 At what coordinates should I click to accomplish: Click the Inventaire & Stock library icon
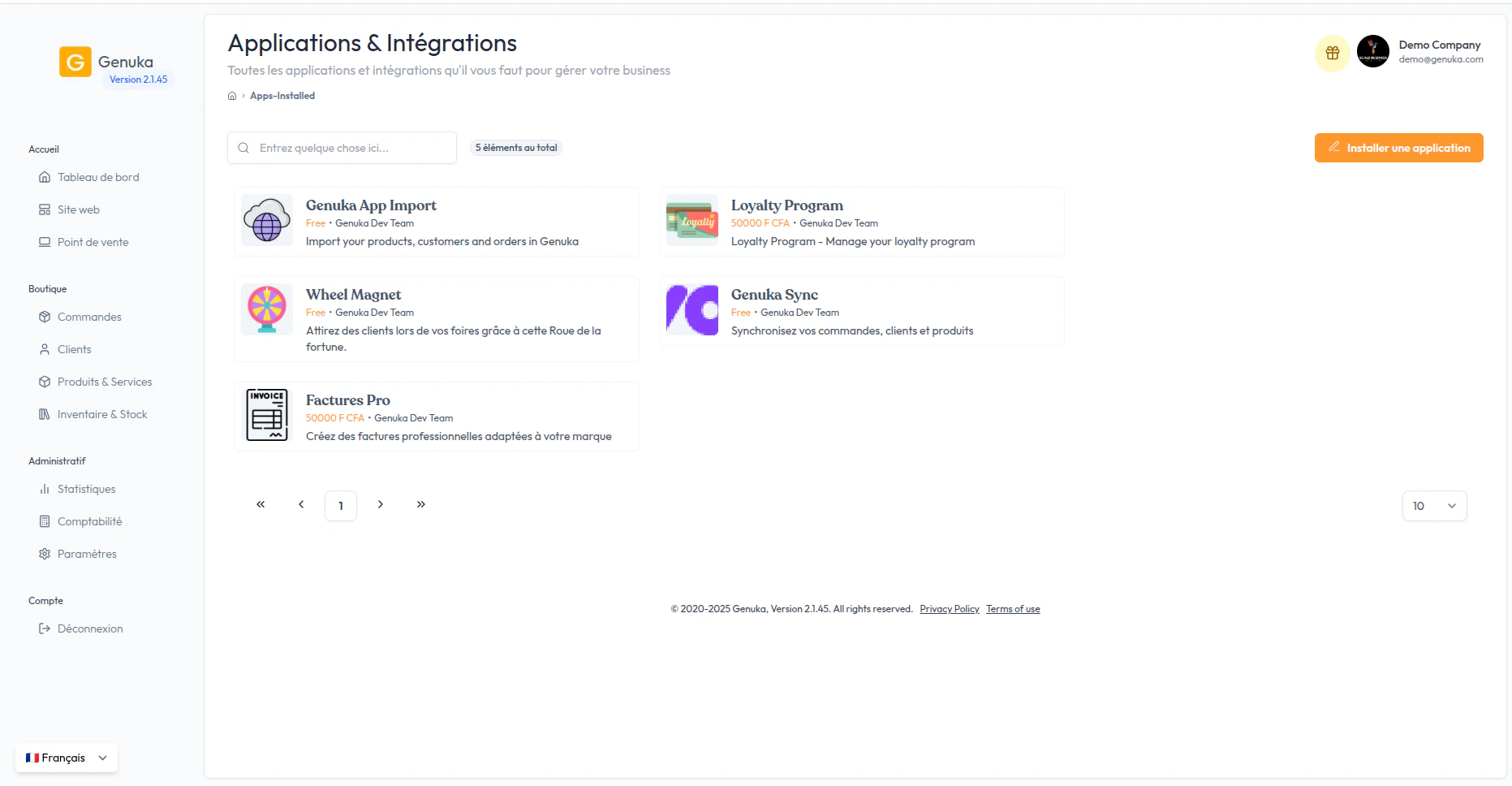coord(45,414)
